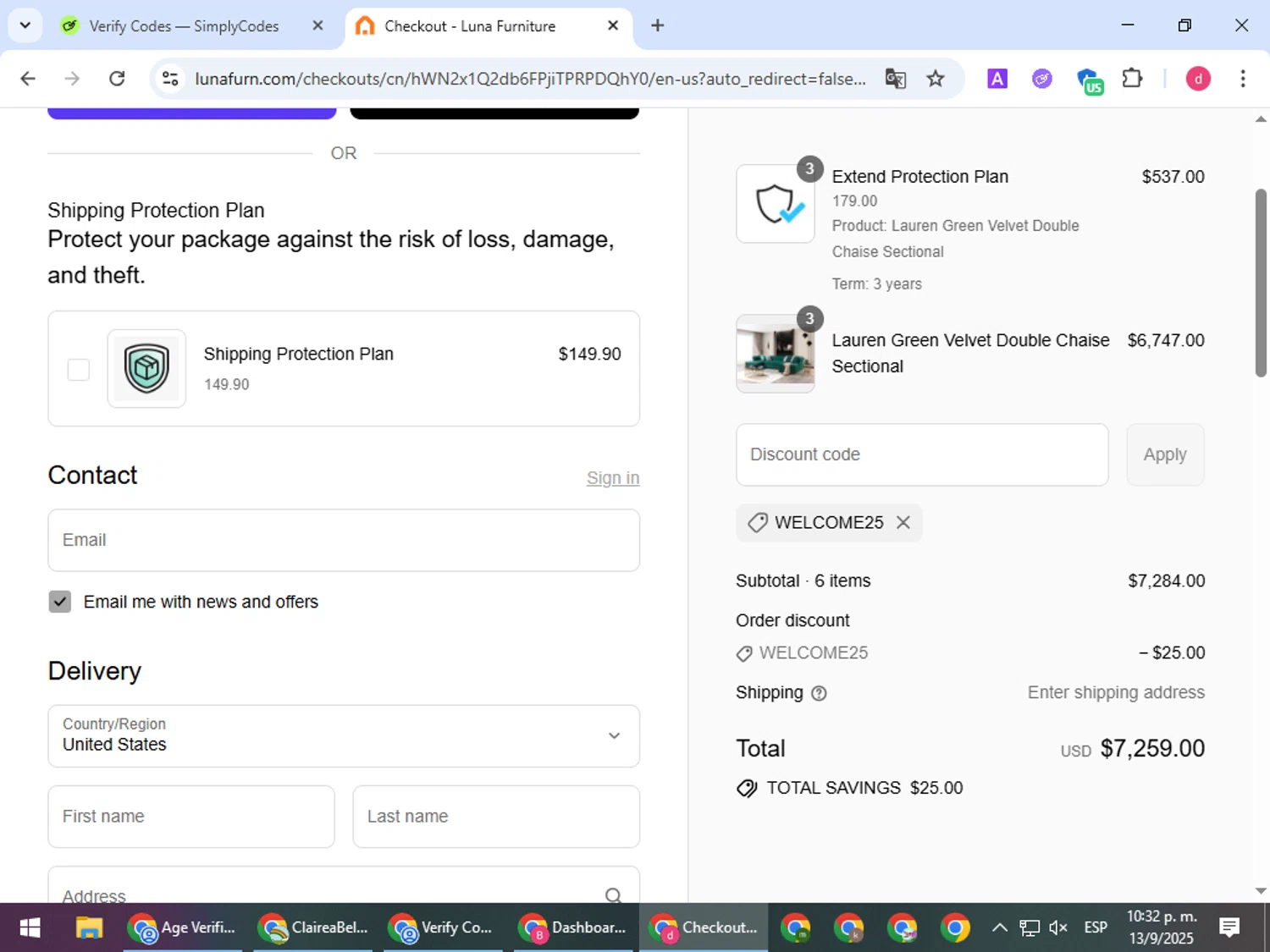Screen dimensions: 1270x952
Task: Close the Checkout - Luna Furniture tab
Action: (x=613, y=26)
